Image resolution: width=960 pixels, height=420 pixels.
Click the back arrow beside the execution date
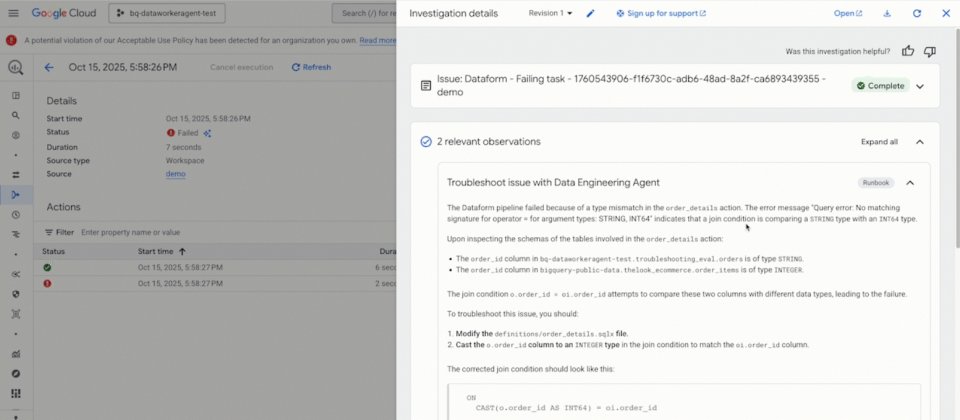49,67
